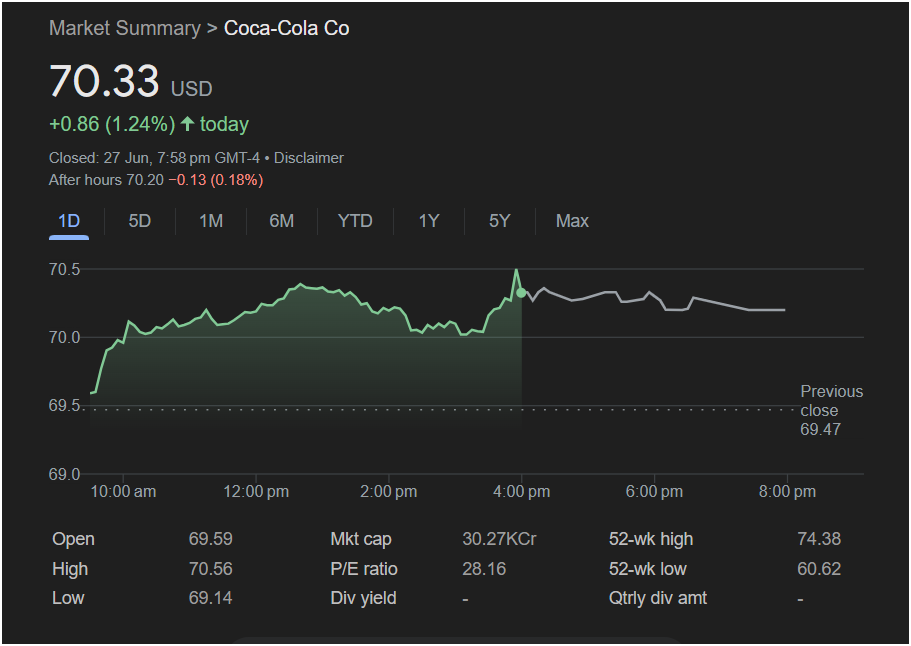Click the 52-wk low label

point(648,569)
